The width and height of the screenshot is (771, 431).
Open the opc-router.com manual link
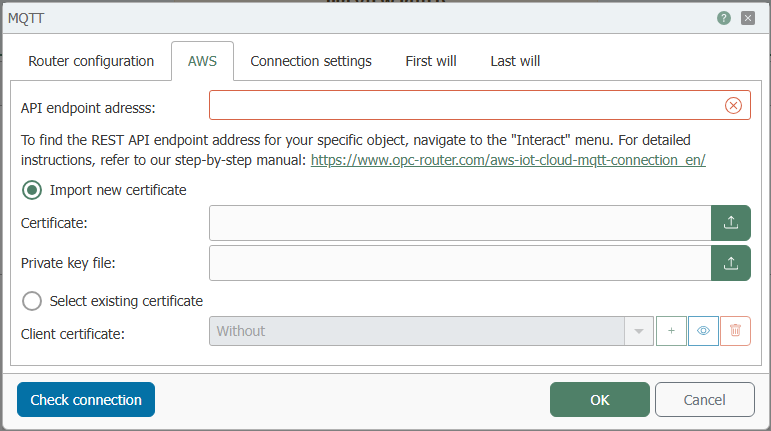(508, 160)
